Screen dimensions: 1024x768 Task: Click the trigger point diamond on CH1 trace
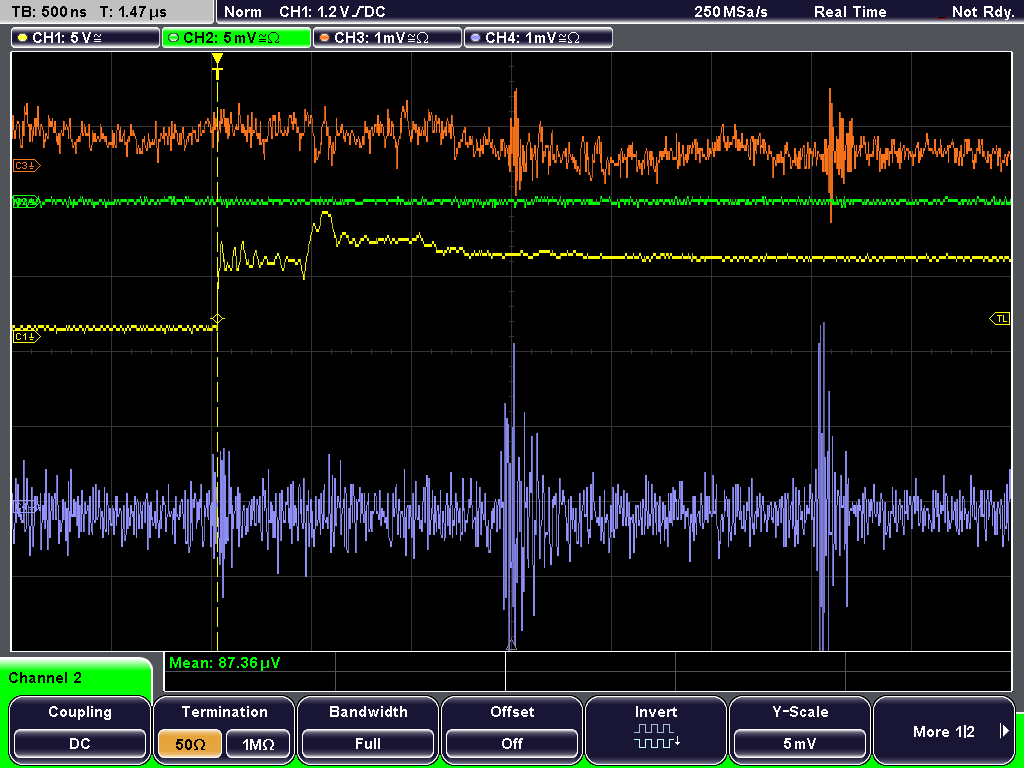217,319
